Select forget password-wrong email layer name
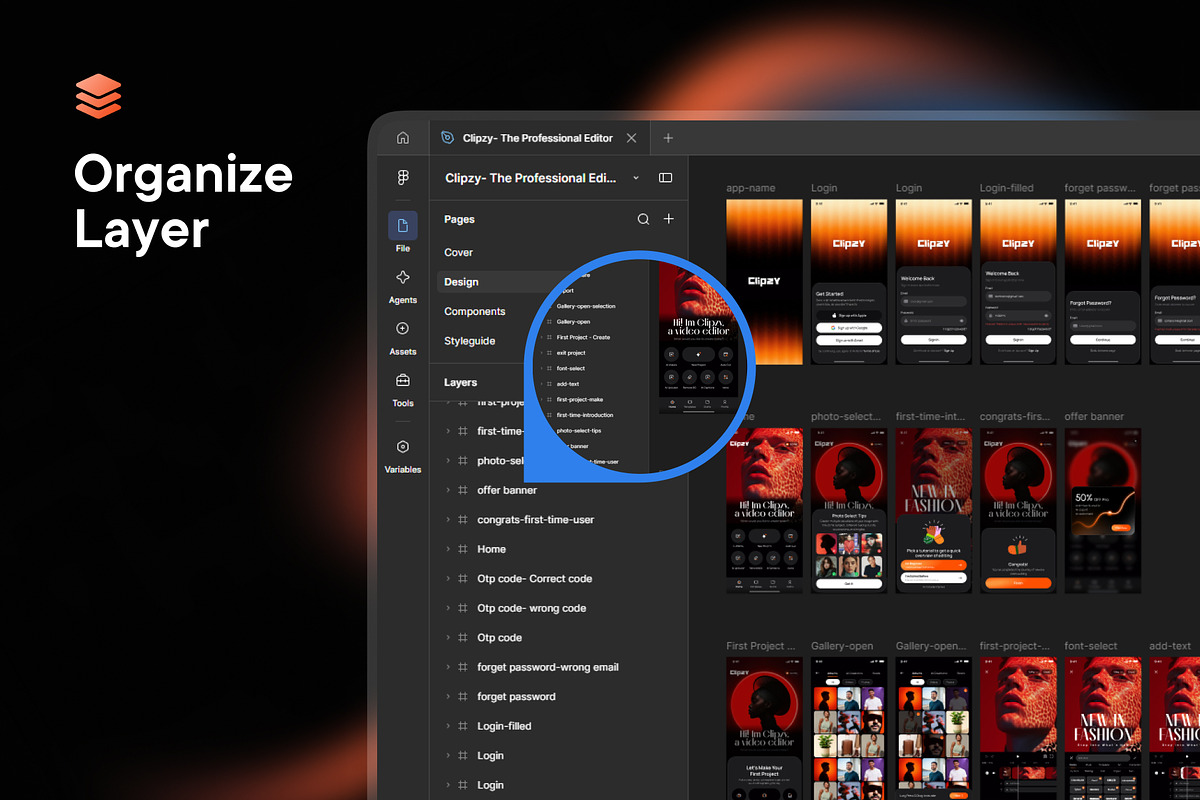 [x=548, y=667]
